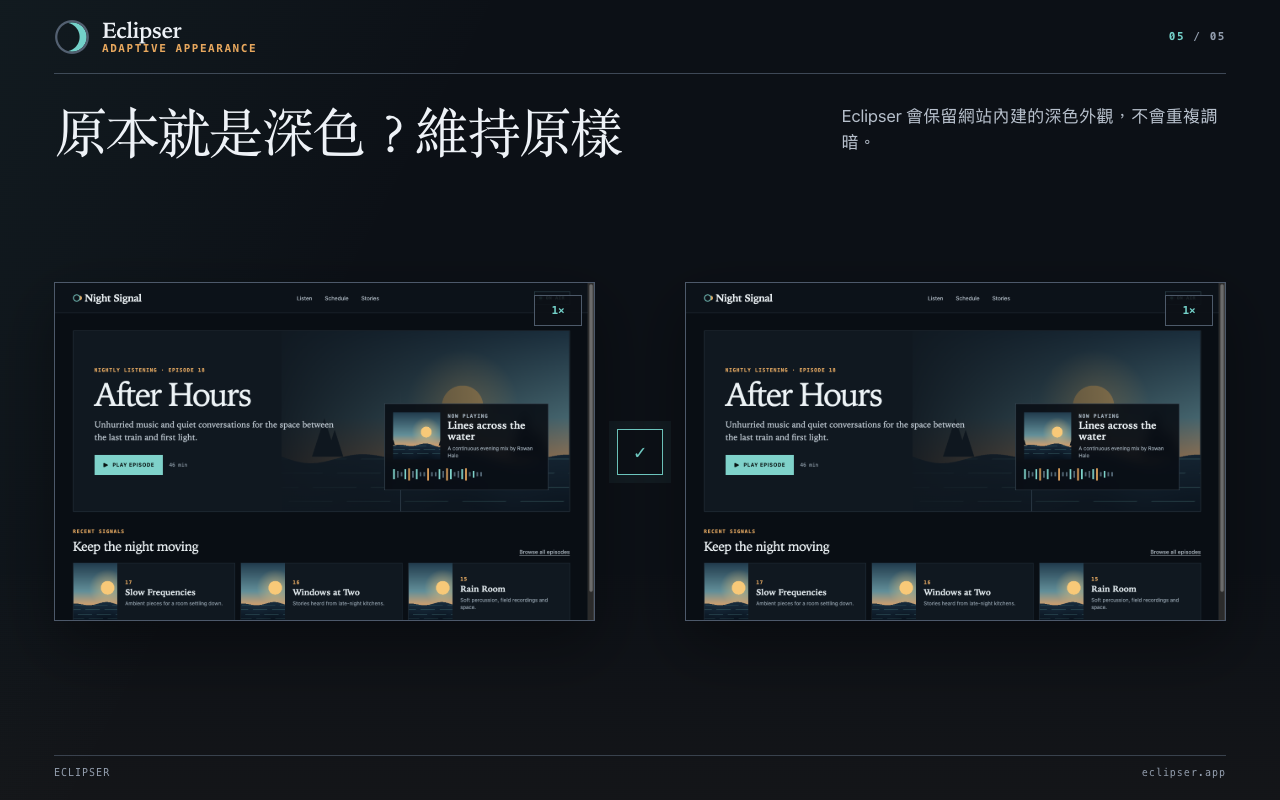Click "Lines across the water" title, left preview

click(x=486, y=431)
